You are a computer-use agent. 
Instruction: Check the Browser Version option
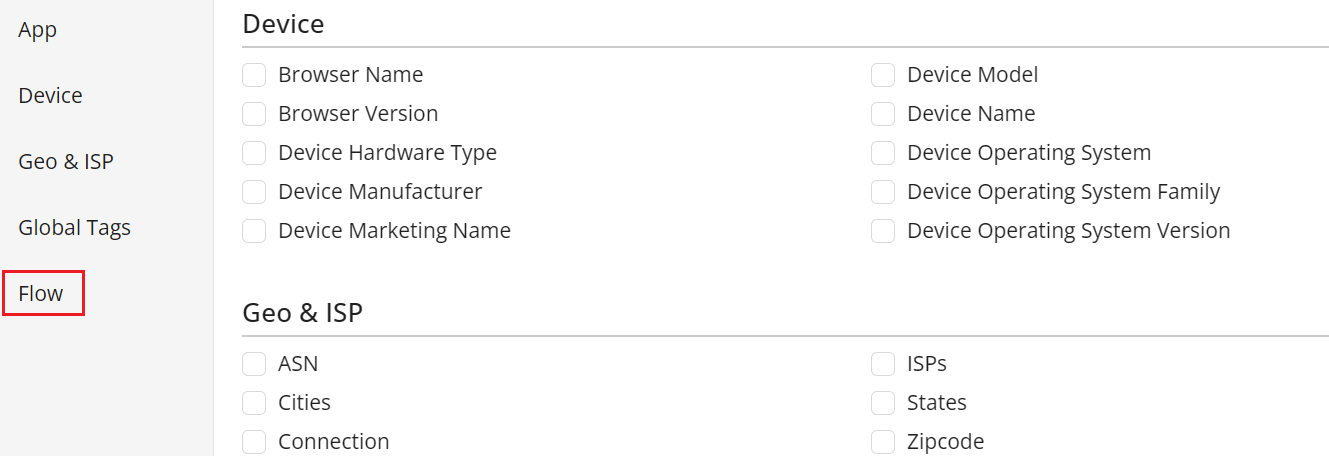point(254,114)
